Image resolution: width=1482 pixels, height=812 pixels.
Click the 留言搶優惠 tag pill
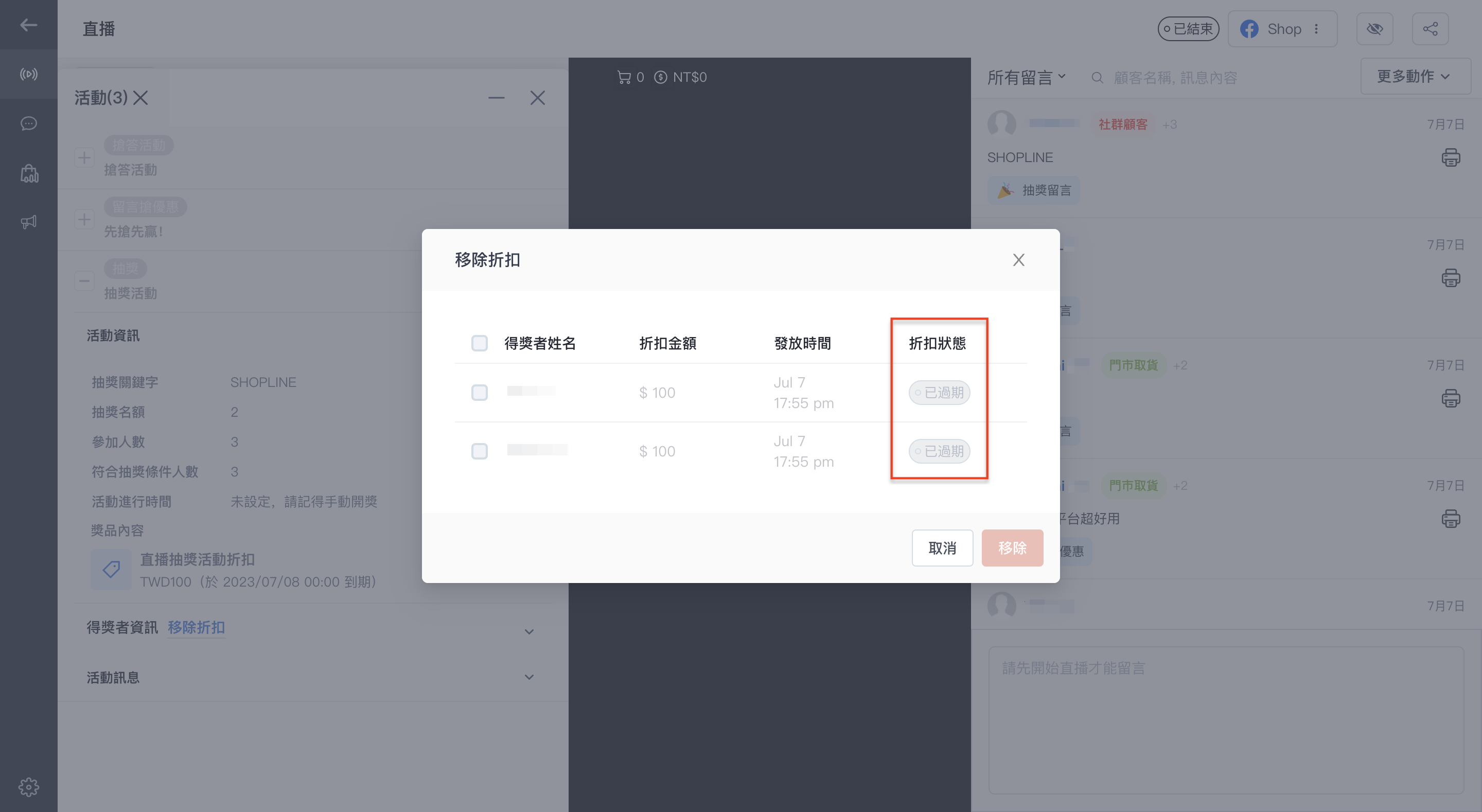(145, 206)
